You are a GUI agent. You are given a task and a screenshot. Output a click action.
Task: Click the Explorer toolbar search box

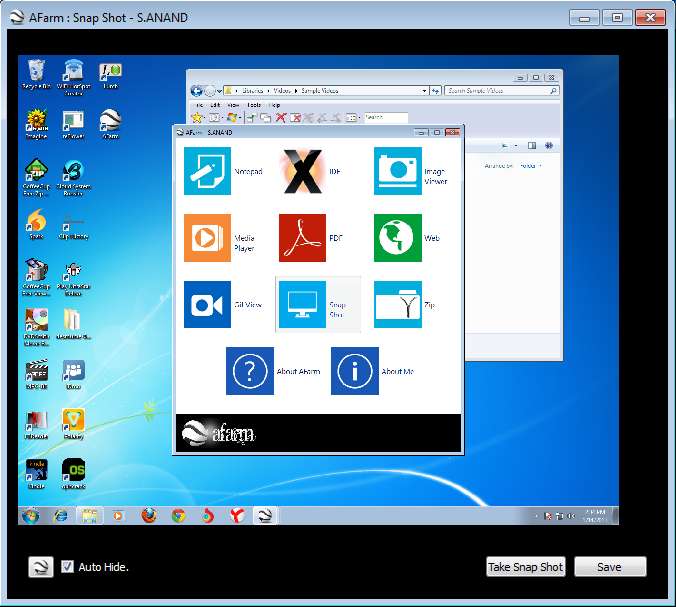click(x=386, y=117)
